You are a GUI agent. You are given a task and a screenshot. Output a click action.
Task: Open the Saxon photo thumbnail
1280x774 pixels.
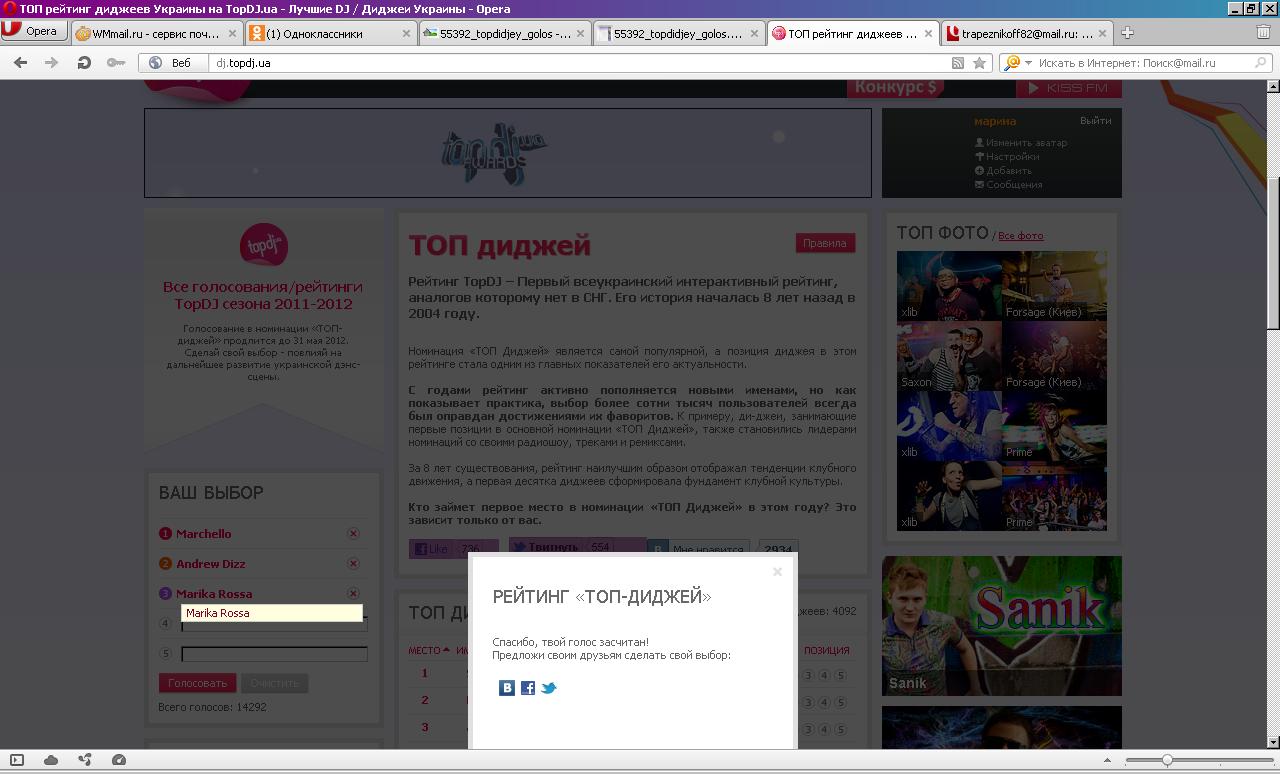tap(949, 356)
